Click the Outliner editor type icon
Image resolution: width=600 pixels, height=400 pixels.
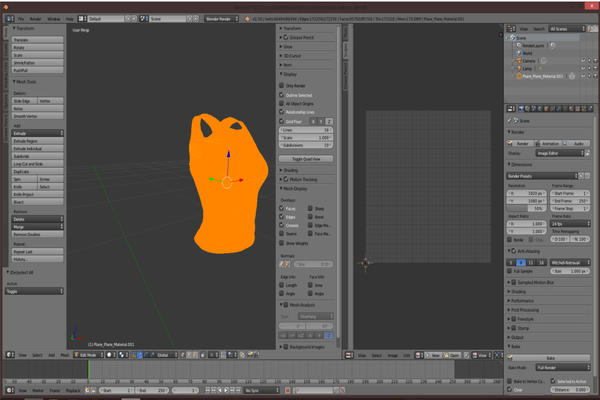511,29
